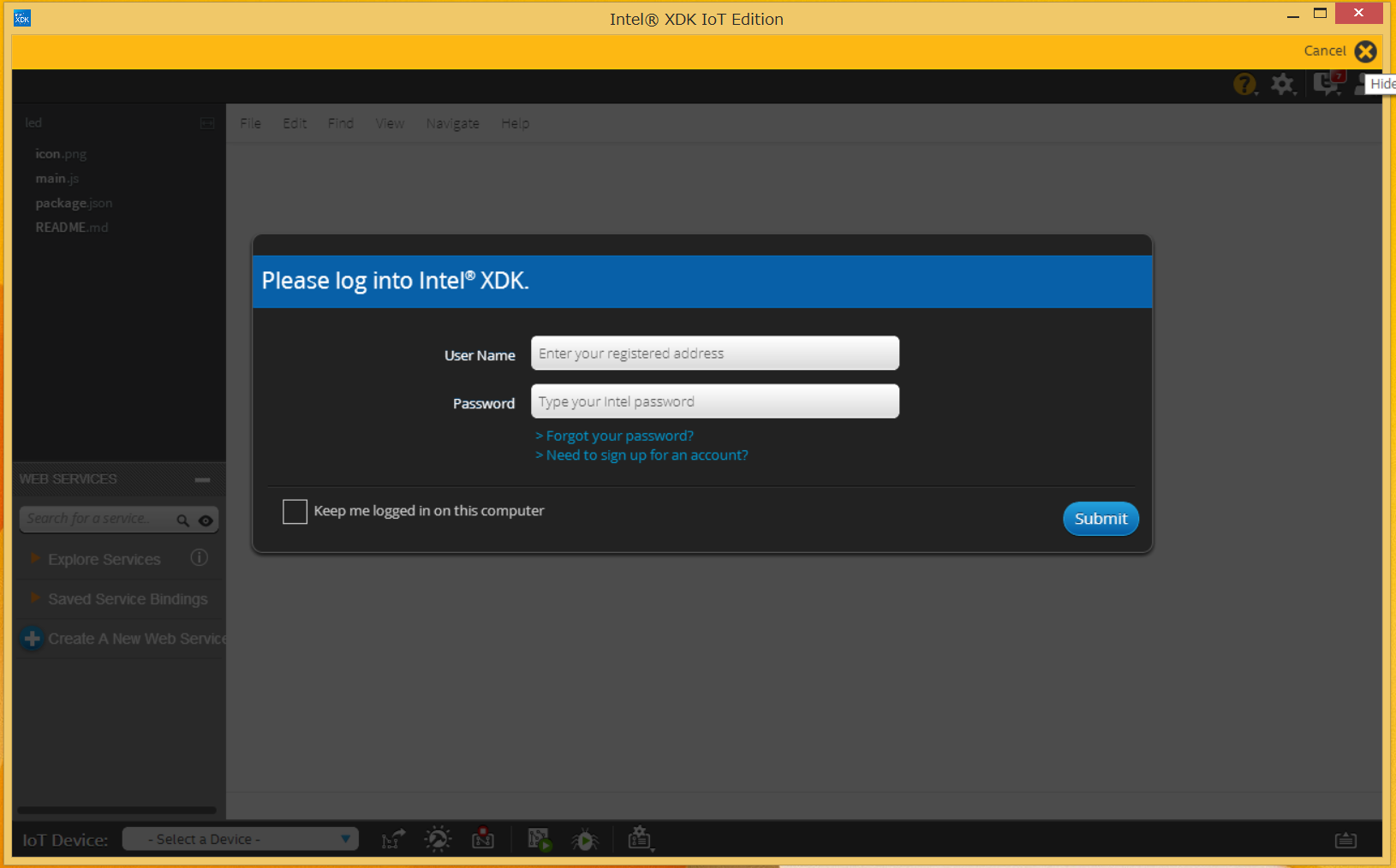Submit the Intel XDK login form

point(1101,519)
